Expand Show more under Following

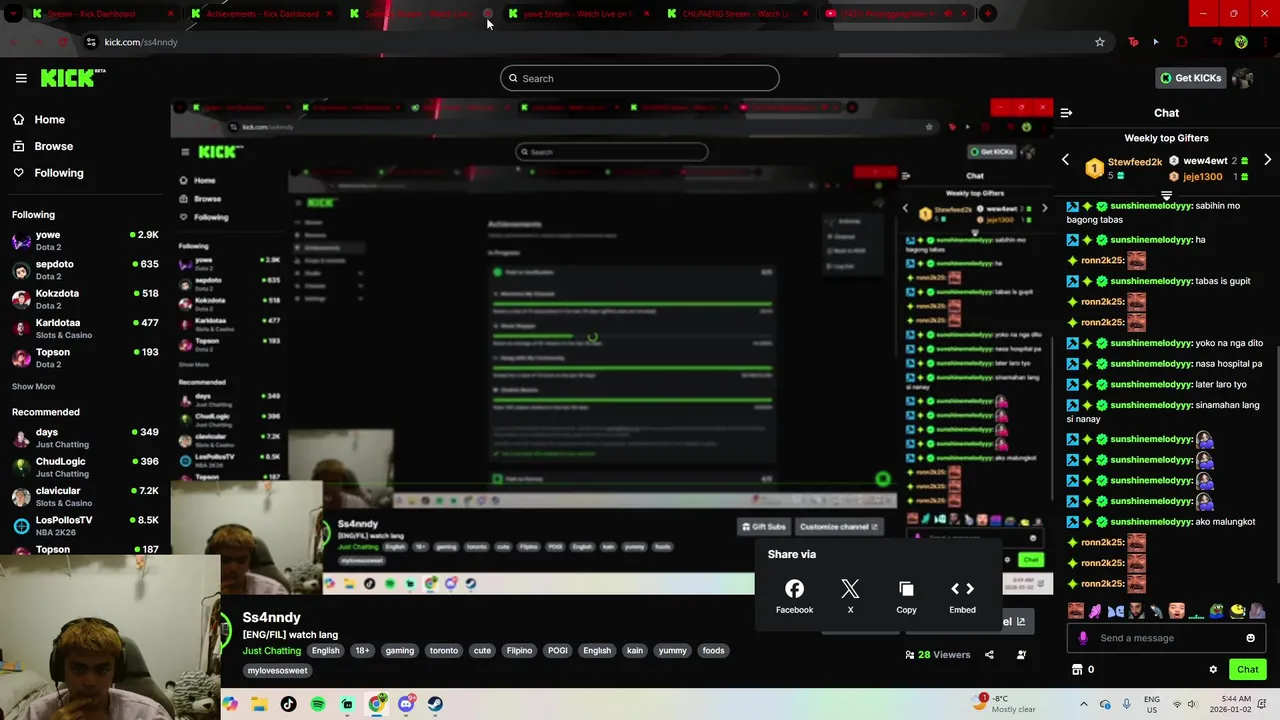click(33, 386)
